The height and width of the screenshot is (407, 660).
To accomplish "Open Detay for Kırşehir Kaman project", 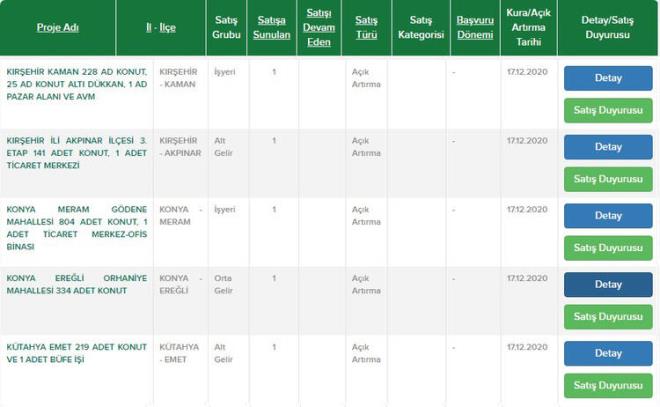I will pos(608,78).
